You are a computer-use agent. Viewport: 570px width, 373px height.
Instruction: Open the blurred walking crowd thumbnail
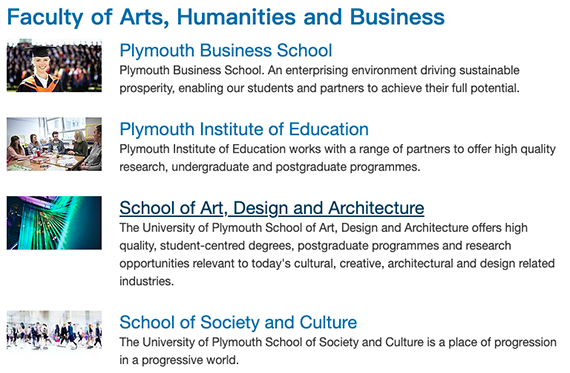54,330
